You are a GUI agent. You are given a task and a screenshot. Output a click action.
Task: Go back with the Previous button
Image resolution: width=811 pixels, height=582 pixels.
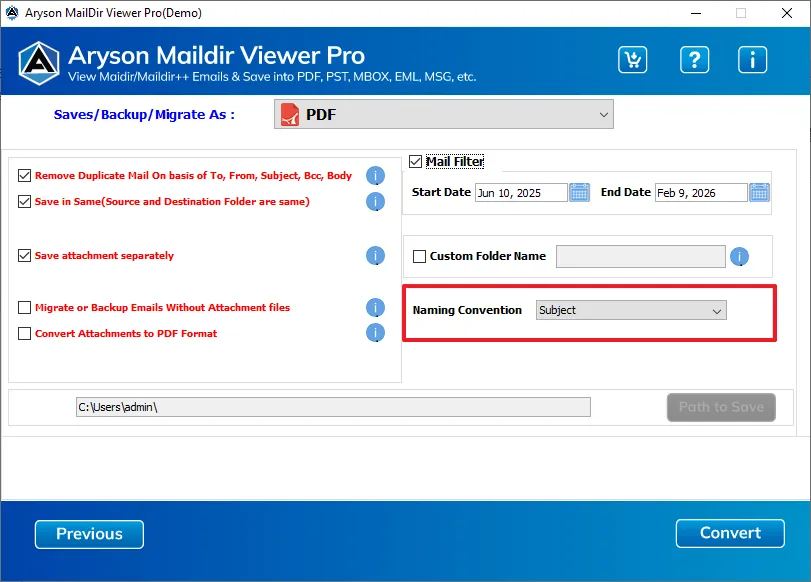click(89, 534)
